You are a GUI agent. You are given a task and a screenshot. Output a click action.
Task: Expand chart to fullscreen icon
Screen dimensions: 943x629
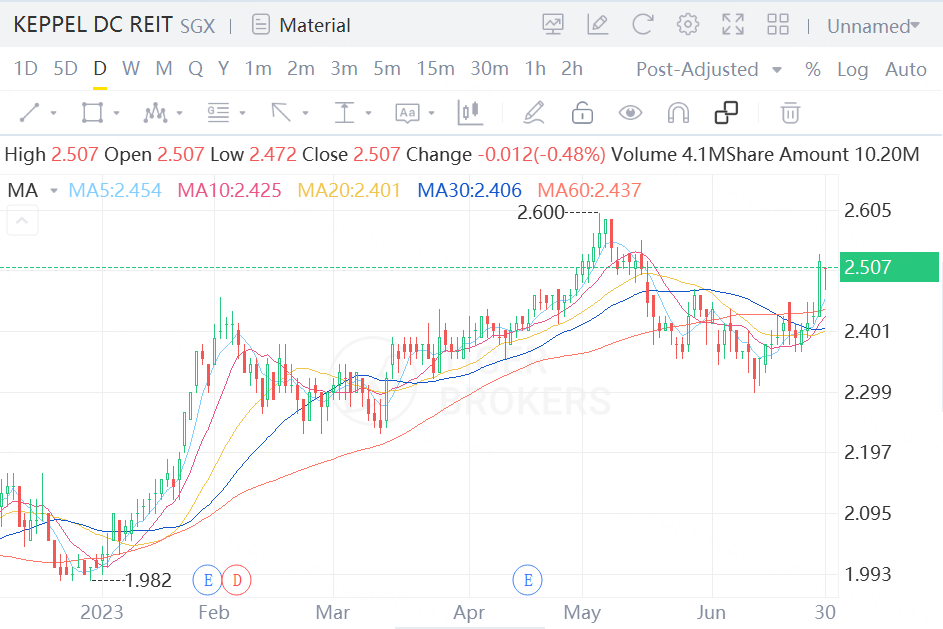pyautogui.click(x=733, y=25)
